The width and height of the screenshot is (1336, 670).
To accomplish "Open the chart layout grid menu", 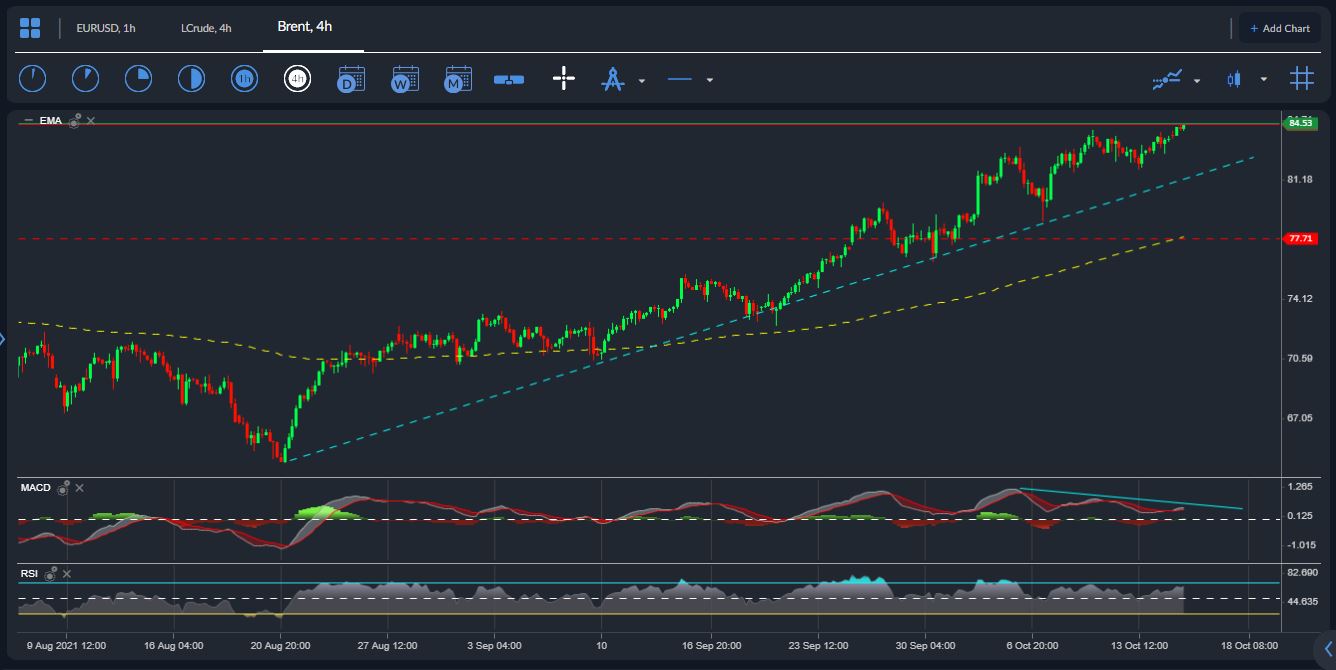I will (30, 28).
